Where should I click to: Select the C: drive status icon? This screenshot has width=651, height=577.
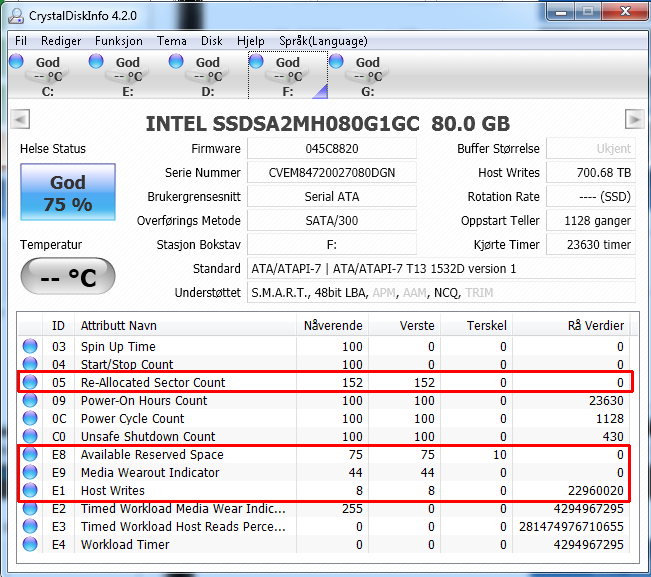(16, 61)
